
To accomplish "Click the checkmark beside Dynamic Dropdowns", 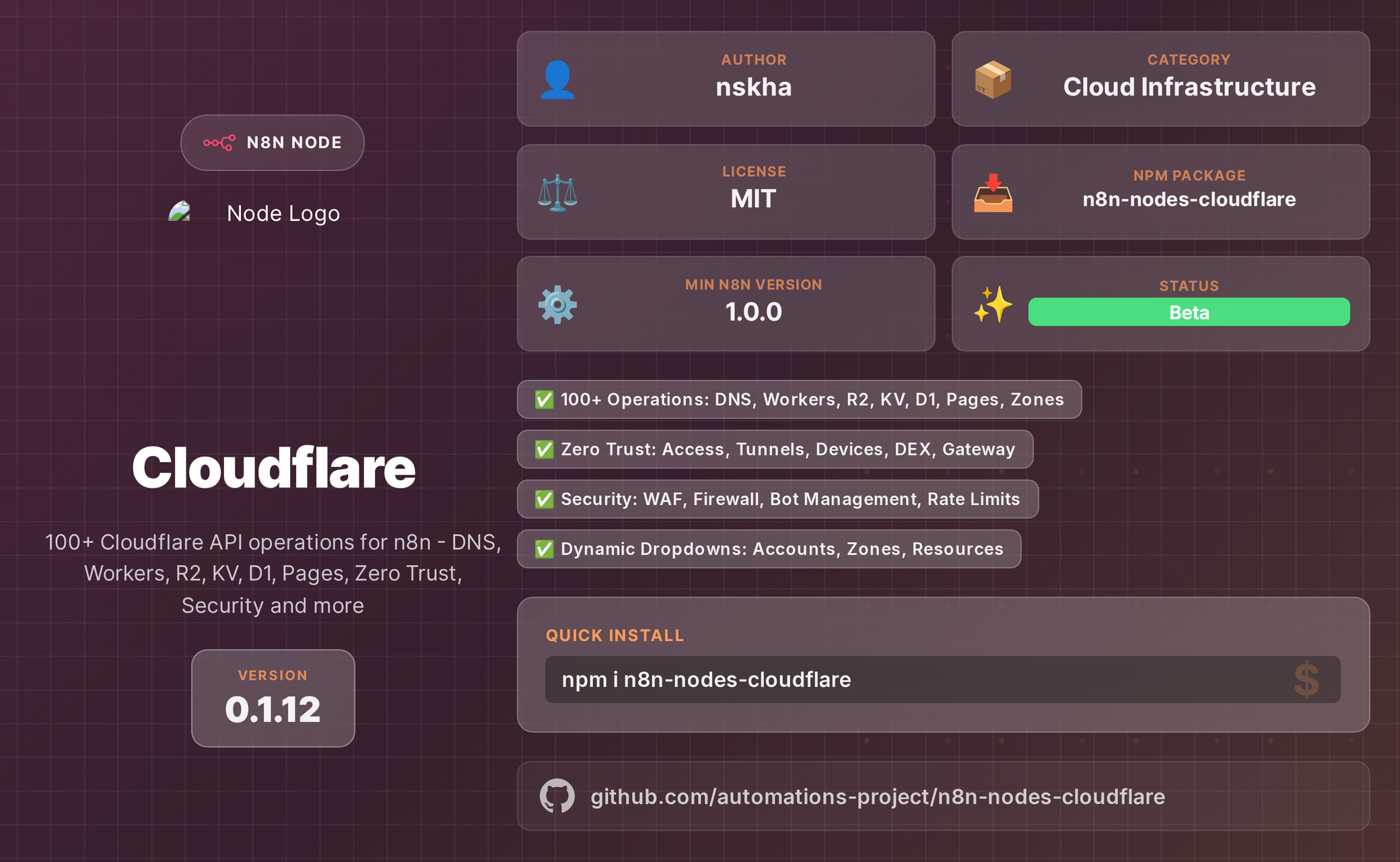I will 544,549.
